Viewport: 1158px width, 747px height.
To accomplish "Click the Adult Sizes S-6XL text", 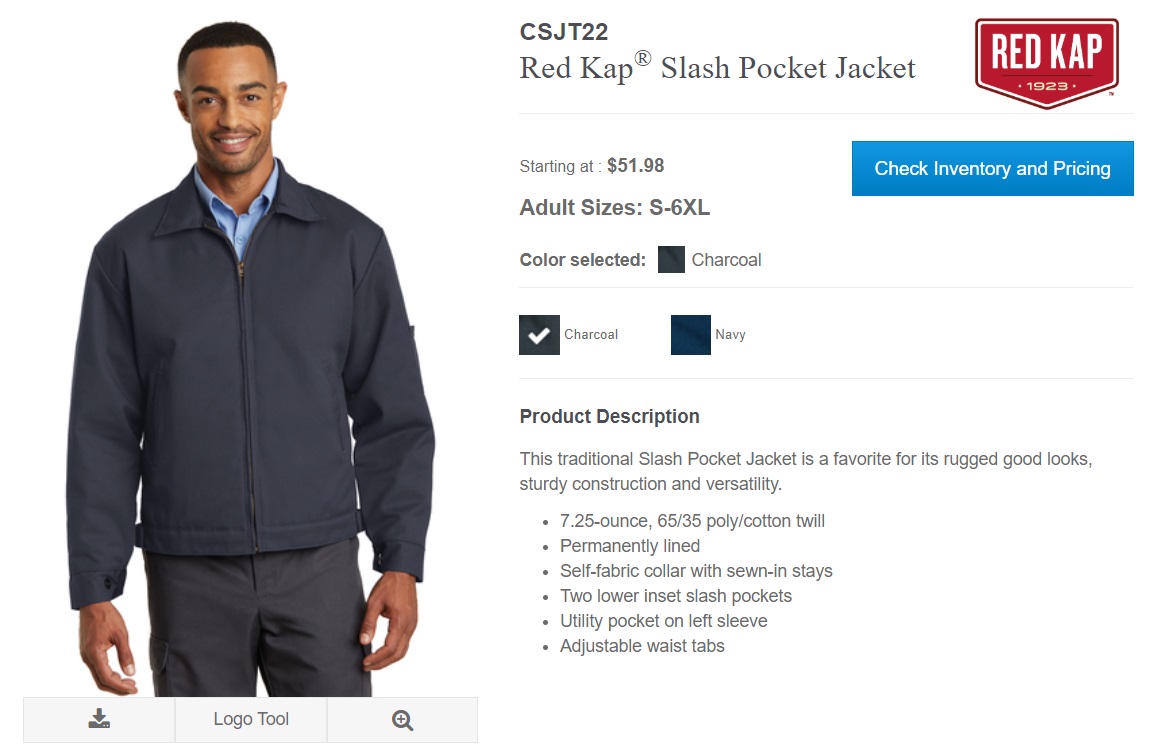I will click(614, 208).
